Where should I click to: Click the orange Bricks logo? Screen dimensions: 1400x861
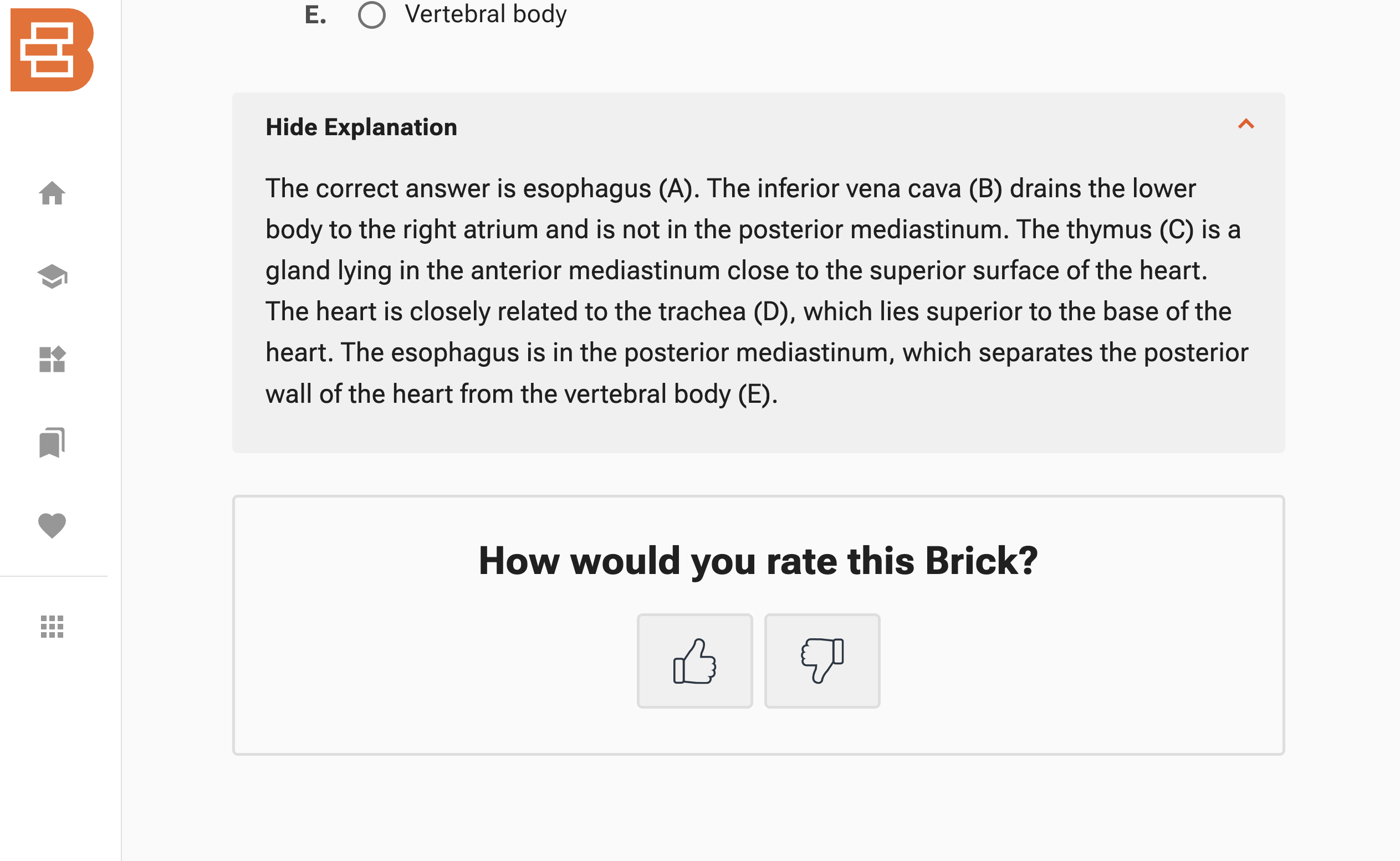pyautogui.click(x=52, y=49)
